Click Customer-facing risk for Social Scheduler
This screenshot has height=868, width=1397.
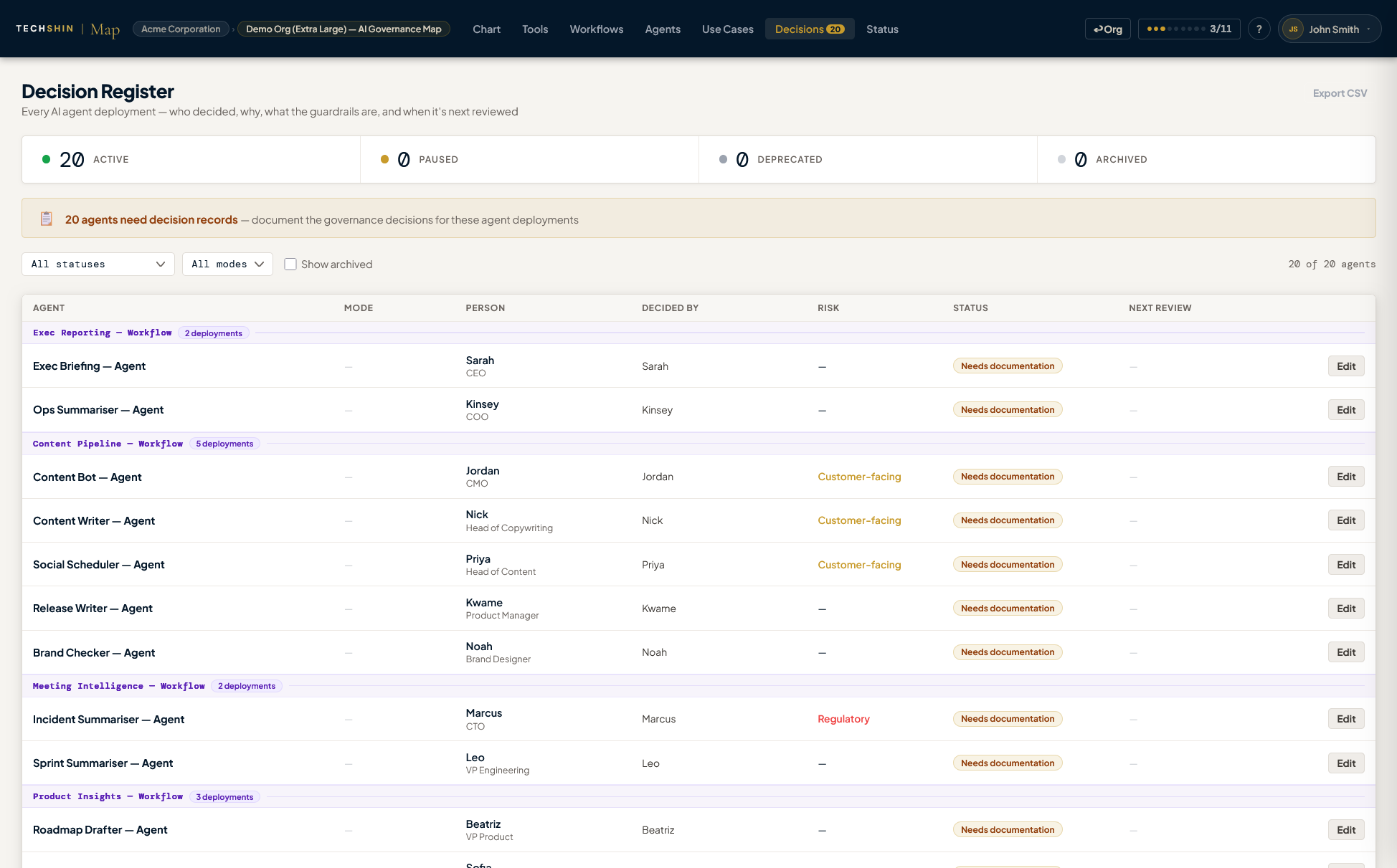pyautogui.click(x=859, y=565)
